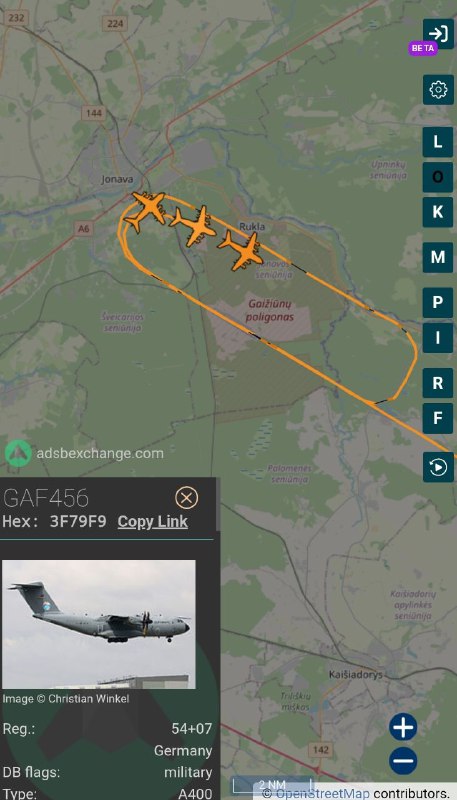The image size is (457, 800).
Task: Click the F button
Action: point(438,418)
